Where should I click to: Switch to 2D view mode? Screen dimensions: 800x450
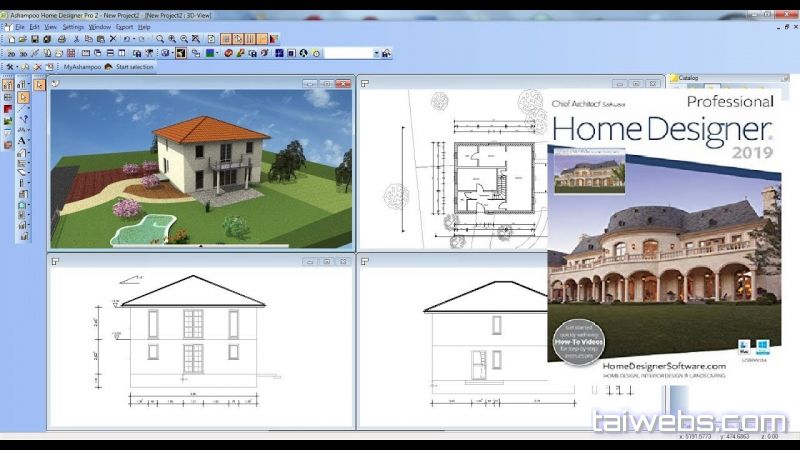click(11, 54)
